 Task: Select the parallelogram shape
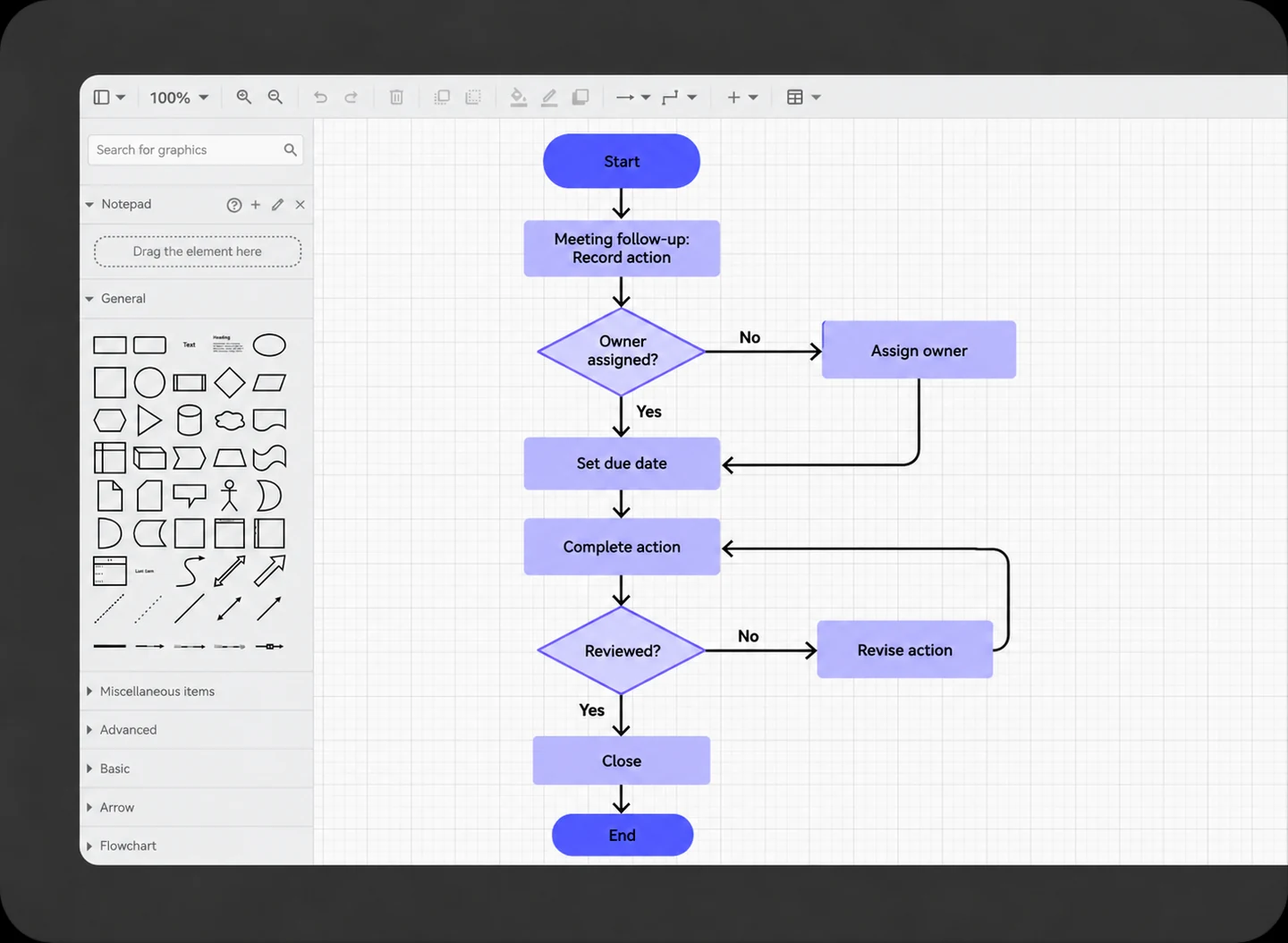click(269, 383)
